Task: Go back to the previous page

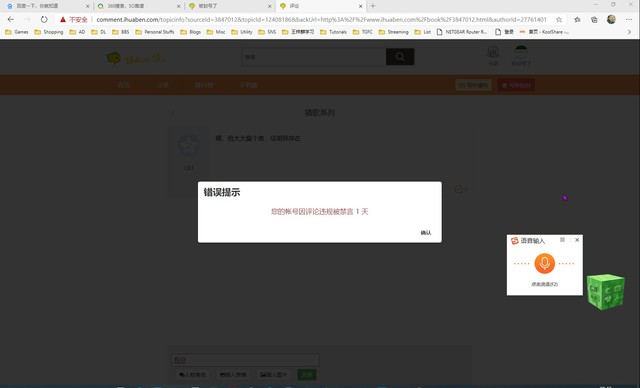Action: click(x=11, y=20)
